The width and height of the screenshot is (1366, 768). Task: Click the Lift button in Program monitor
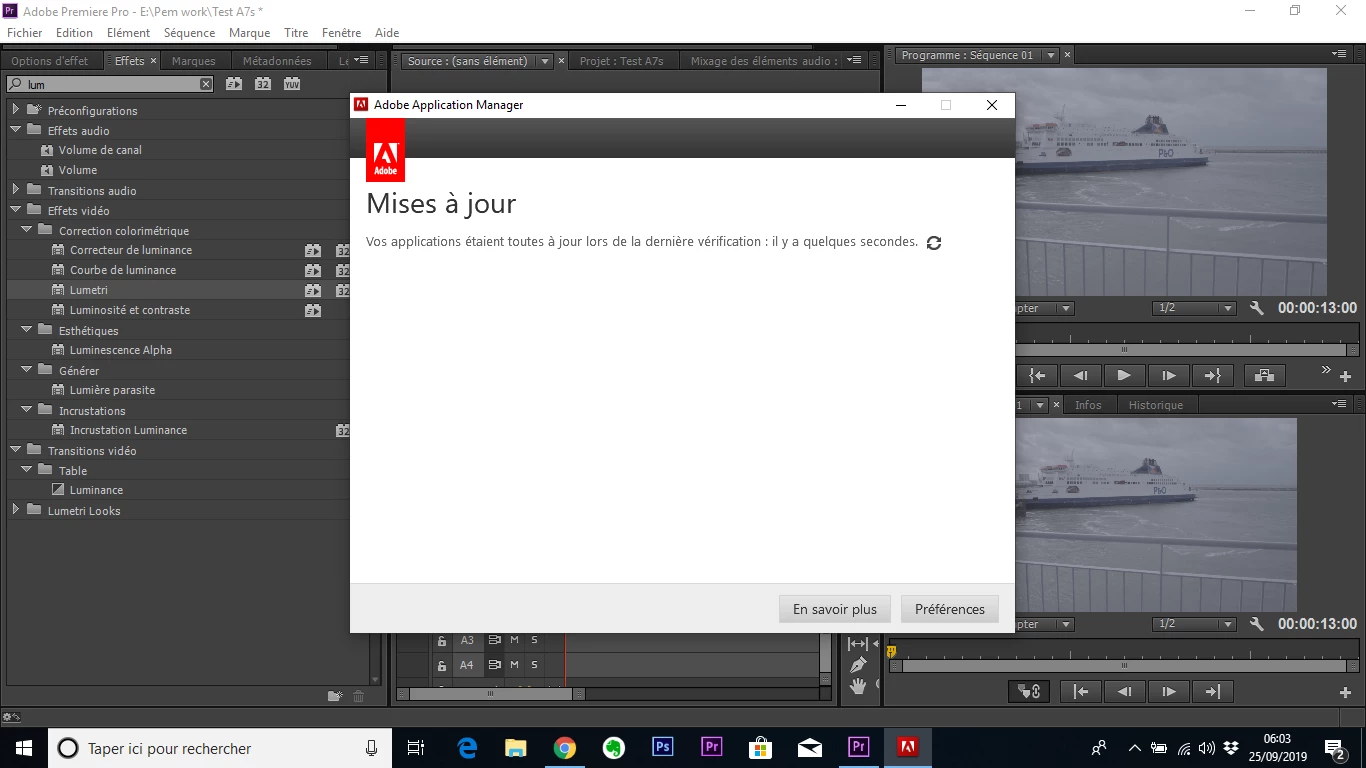[x=1265, y=375]
